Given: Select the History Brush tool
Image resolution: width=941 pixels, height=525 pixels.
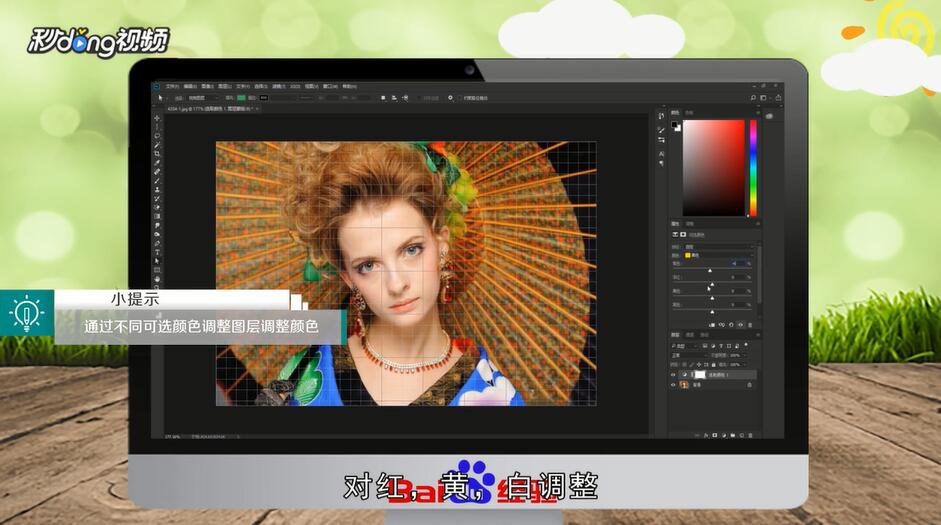Looking at the screenshot, I should pyautogui.click(x=157, y=198).
